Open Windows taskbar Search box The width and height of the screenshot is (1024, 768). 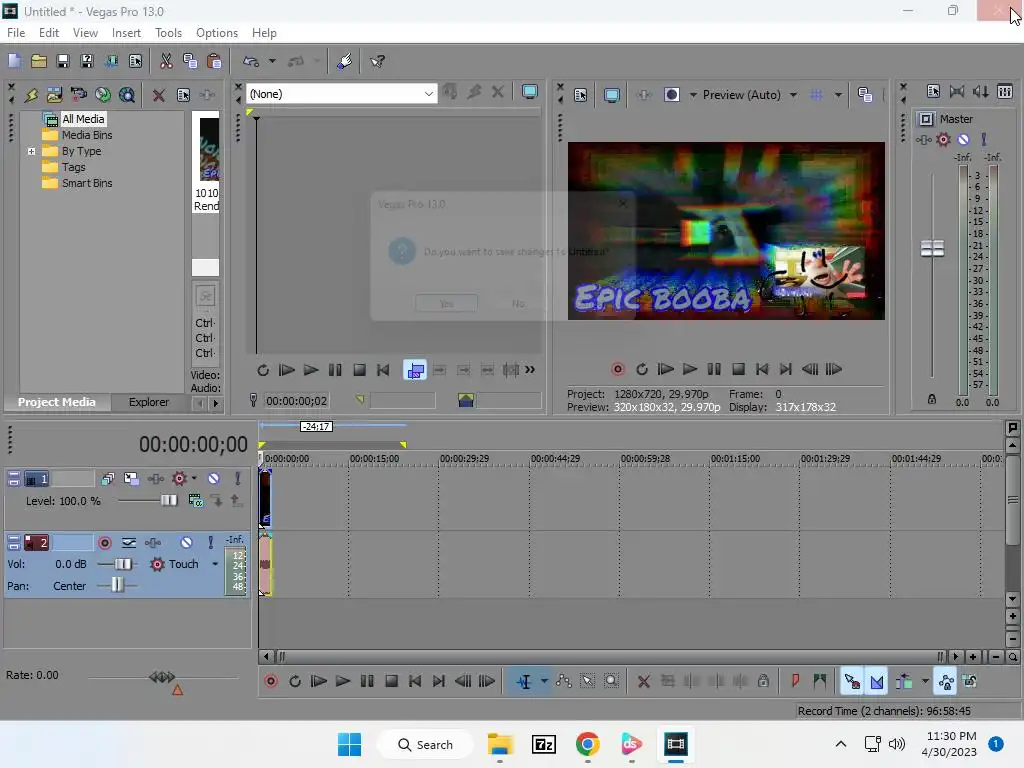tap(425, 744)
